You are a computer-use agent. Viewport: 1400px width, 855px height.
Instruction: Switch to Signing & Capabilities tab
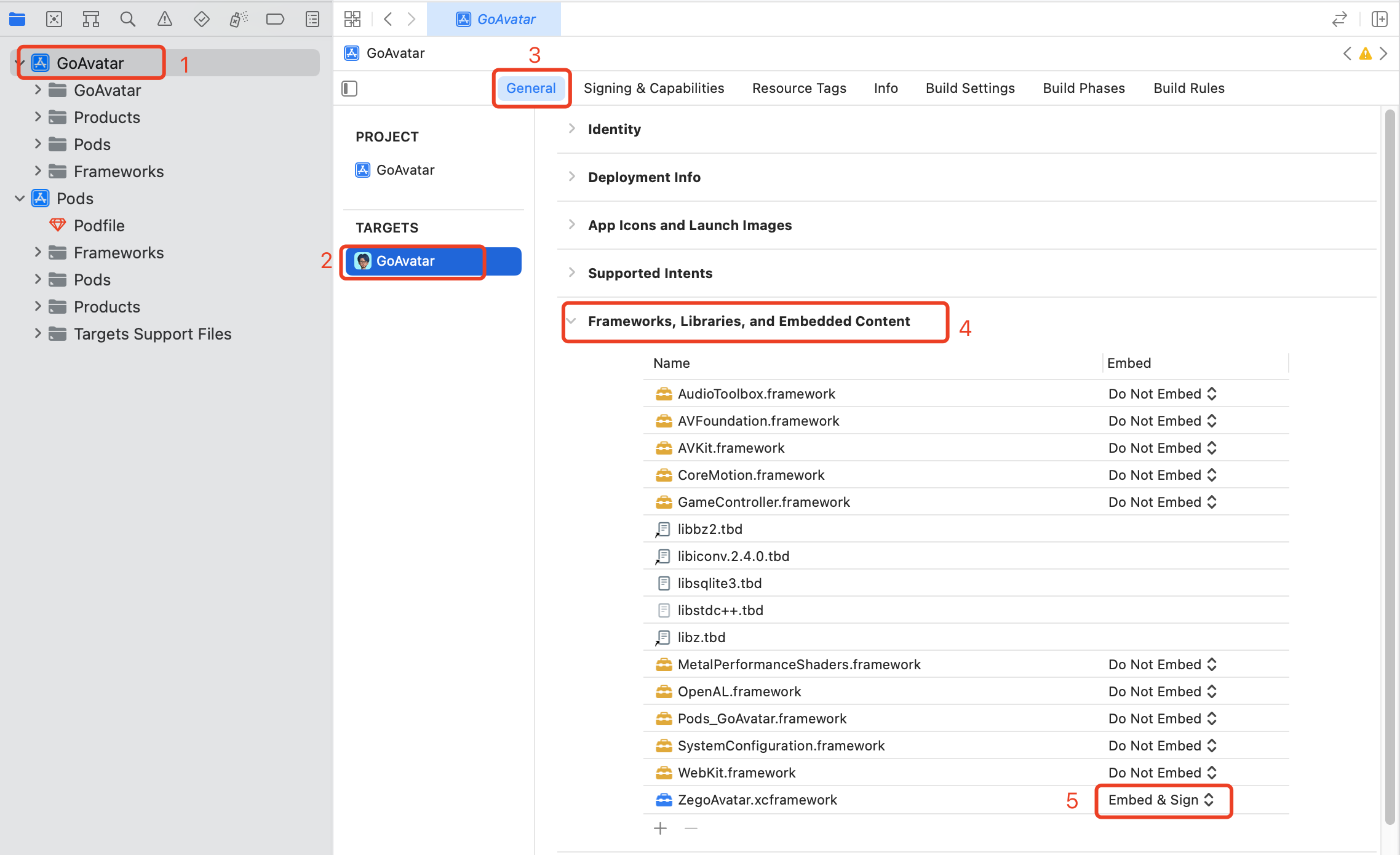[654, 88]
